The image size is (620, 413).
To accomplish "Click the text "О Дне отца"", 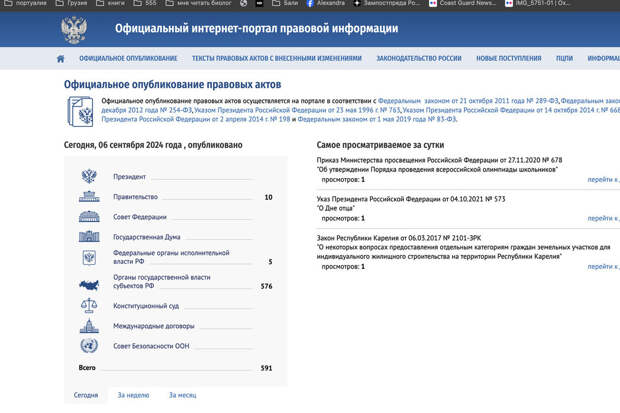I will coord(336,208).
